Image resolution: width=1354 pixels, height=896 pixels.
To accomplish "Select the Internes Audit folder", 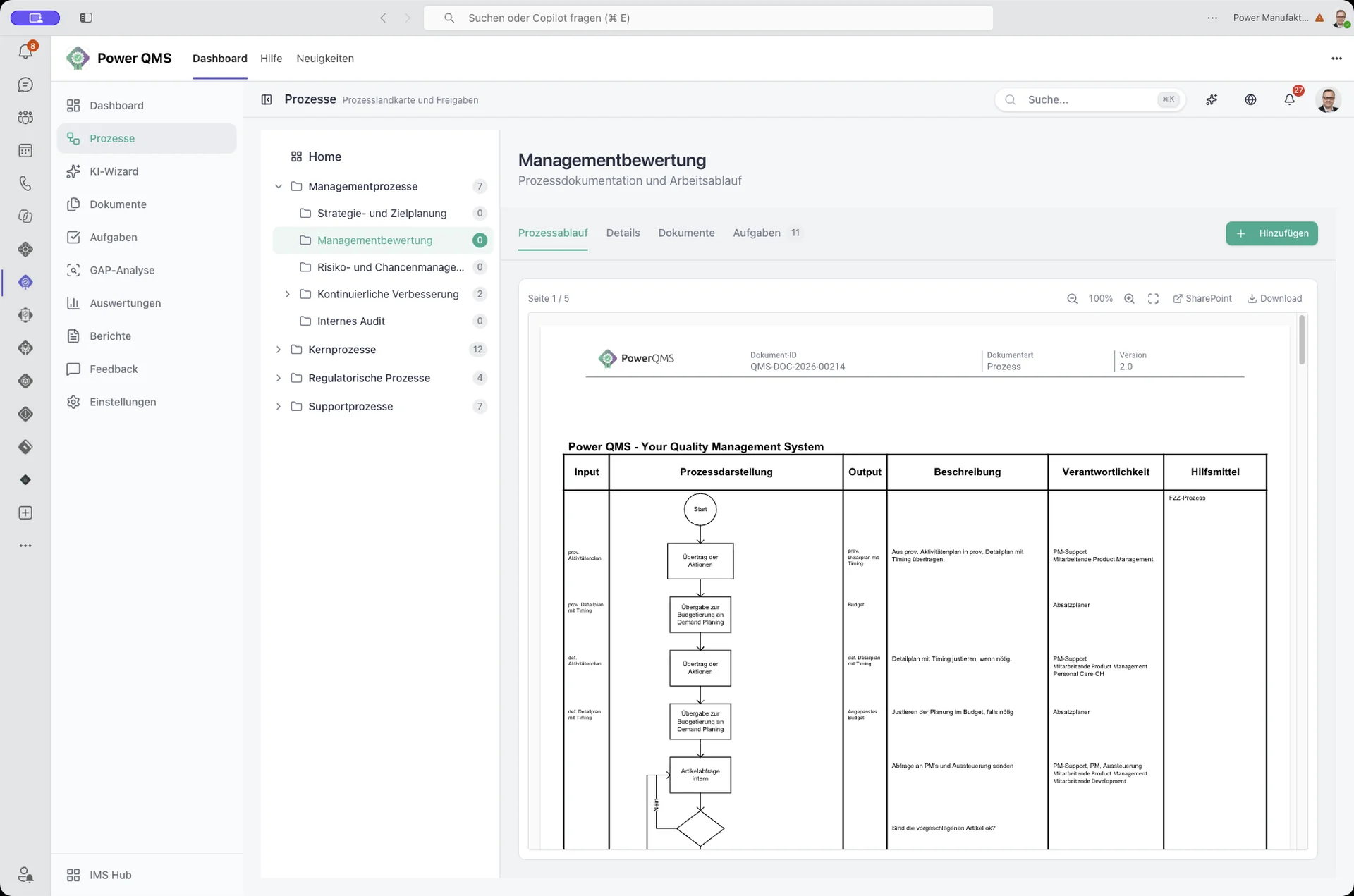I will point(383,321).
